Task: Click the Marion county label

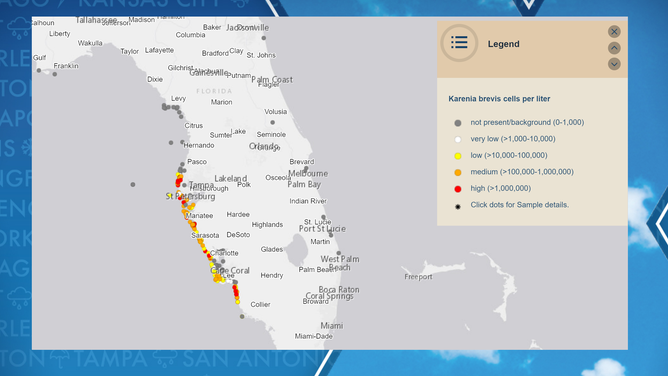Action: point(222,102)
